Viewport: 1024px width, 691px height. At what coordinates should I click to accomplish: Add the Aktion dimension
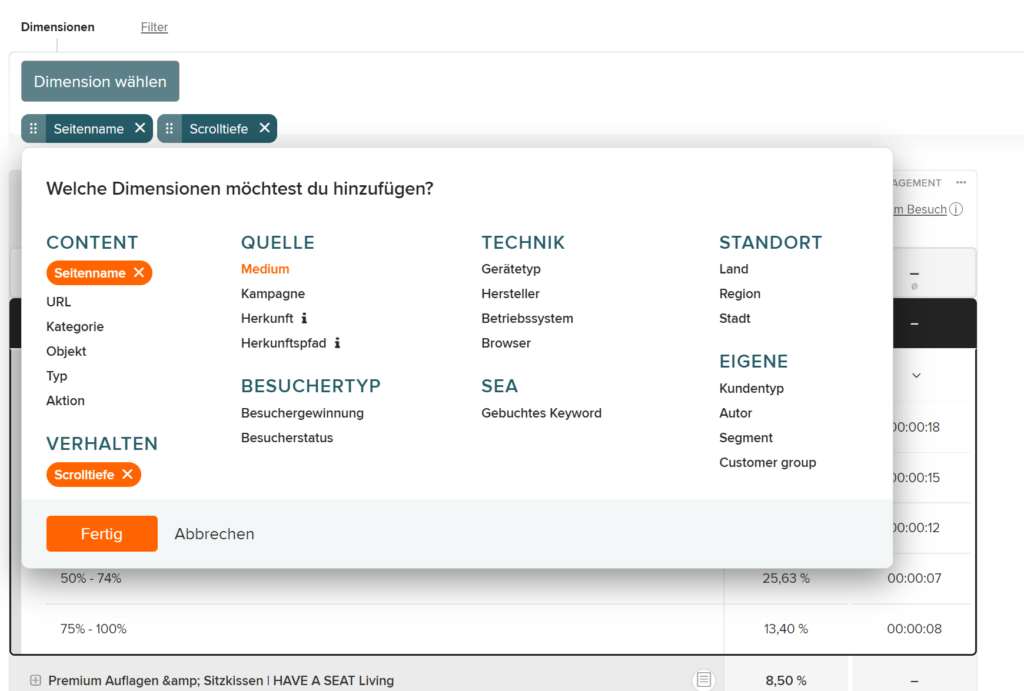pyautogui.click(x=65, y=400)
